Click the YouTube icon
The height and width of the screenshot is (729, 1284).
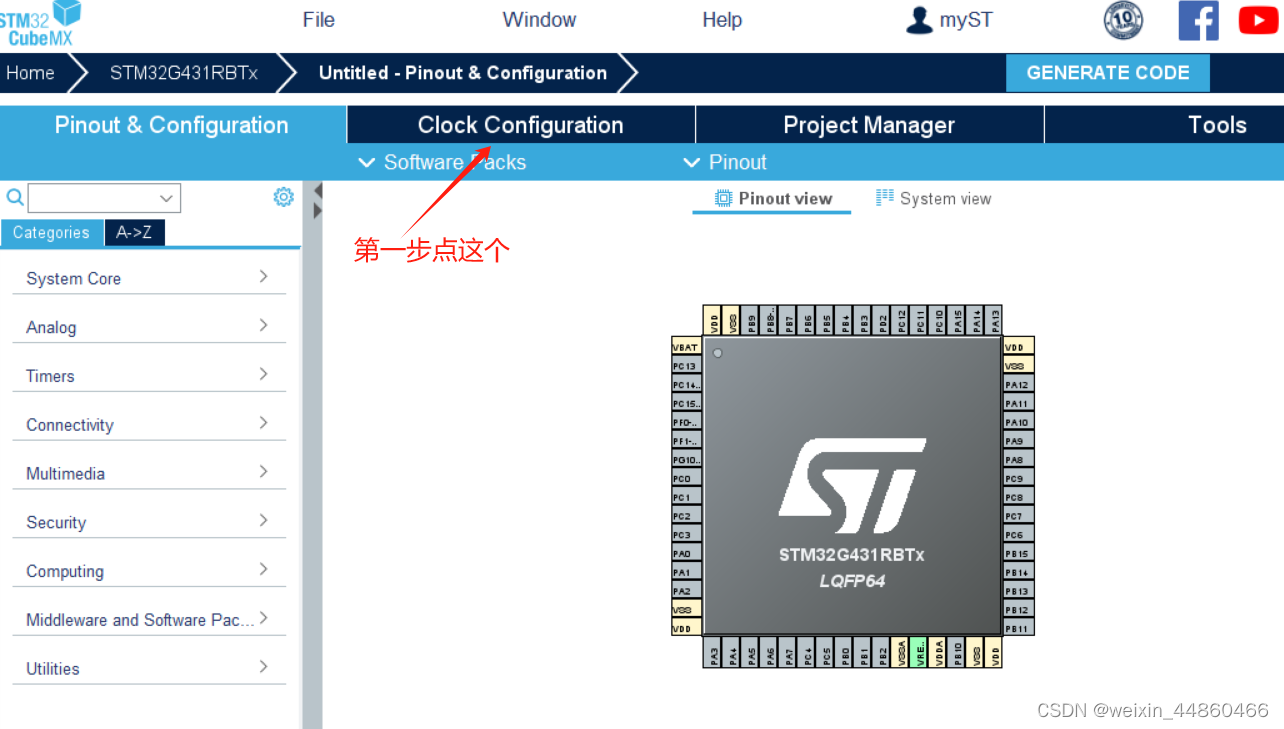1257,19
